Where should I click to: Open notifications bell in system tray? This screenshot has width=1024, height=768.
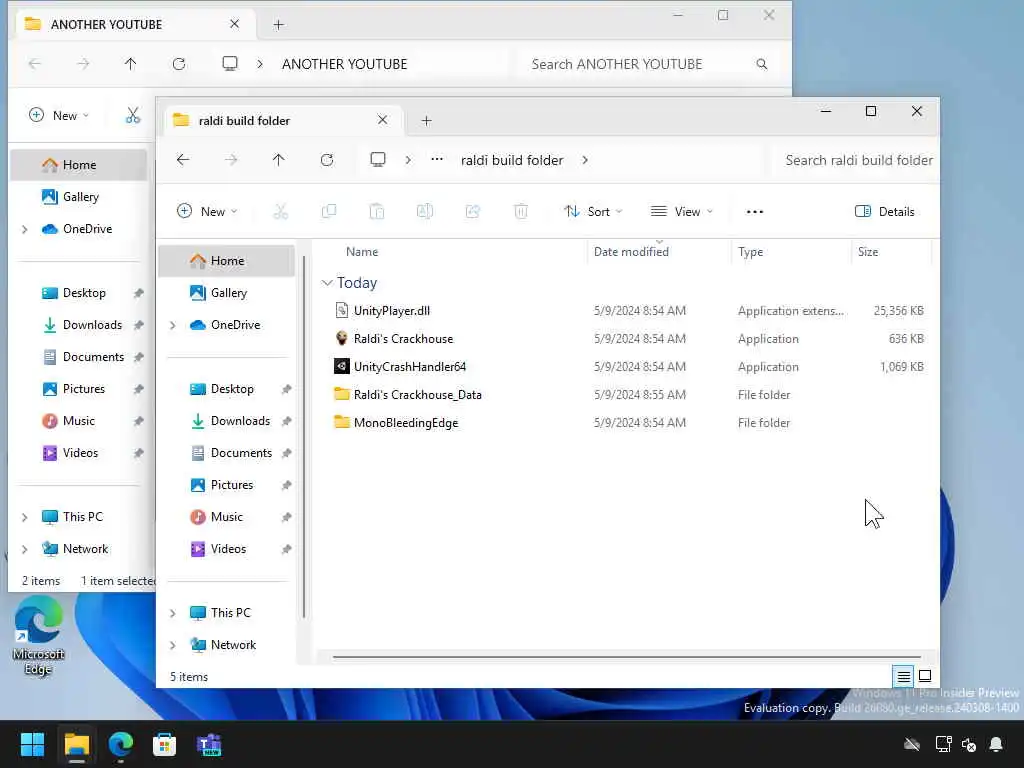(996, 744)
